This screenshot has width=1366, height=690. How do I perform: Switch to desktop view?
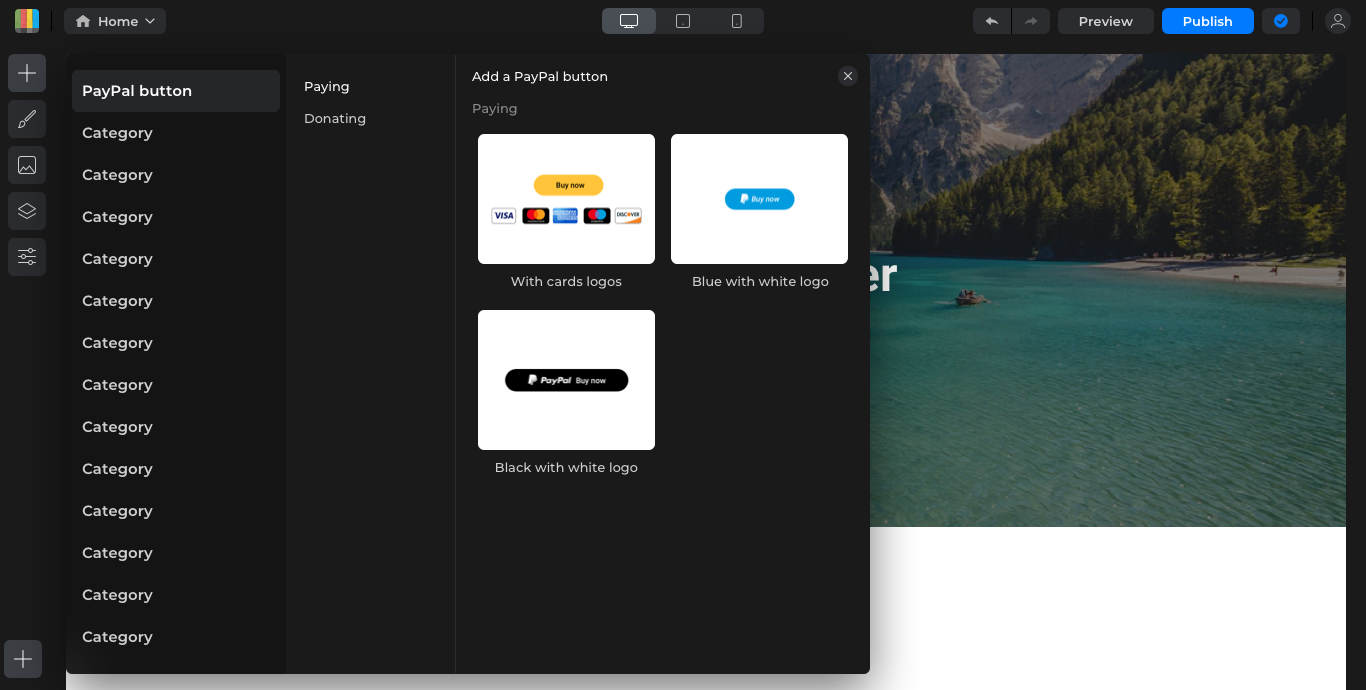(629, 21)
